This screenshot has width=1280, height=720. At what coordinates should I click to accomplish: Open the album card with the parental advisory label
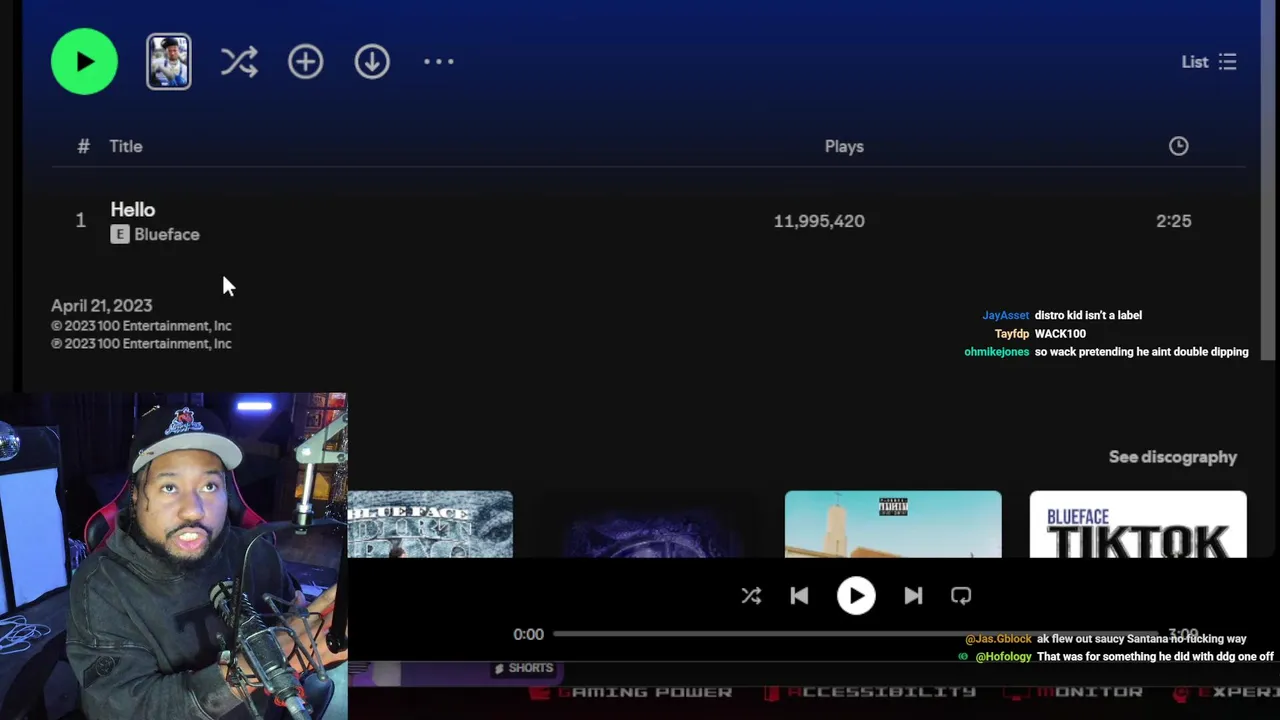click(x=893, y=524)
